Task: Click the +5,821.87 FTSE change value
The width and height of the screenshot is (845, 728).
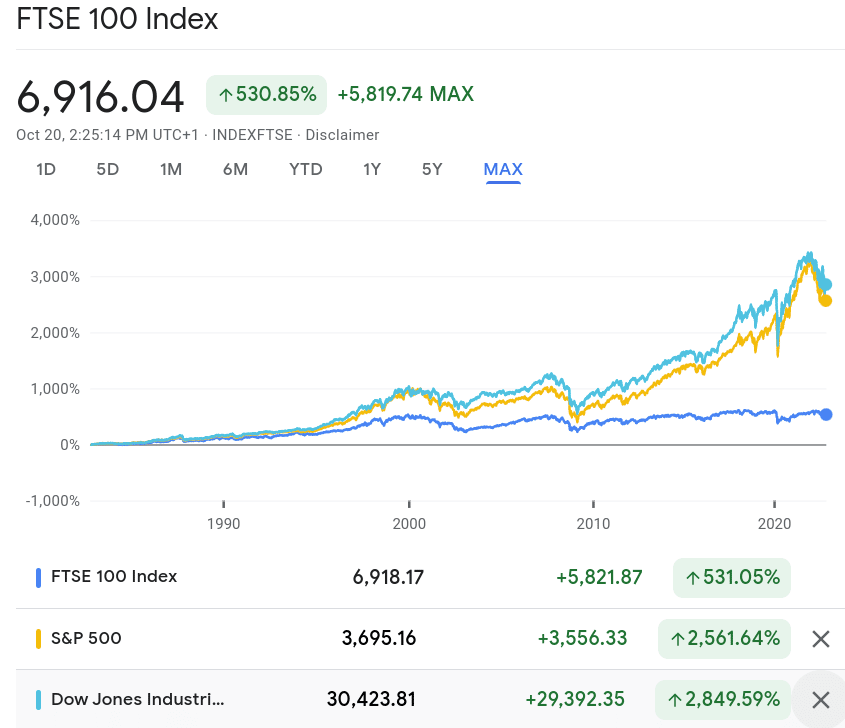Action: point(599,577)
